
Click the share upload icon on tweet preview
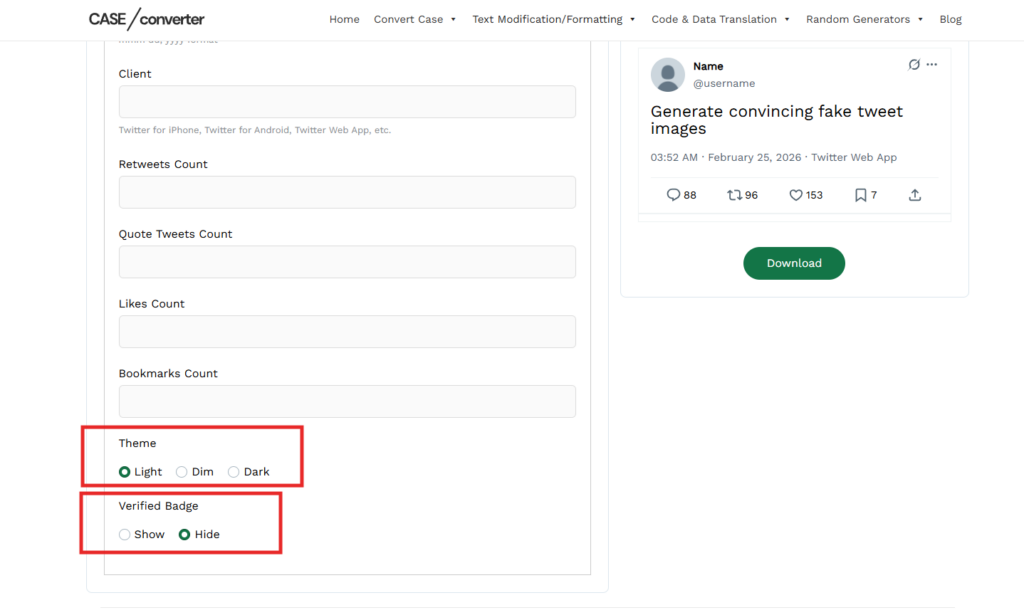[915, 195]
